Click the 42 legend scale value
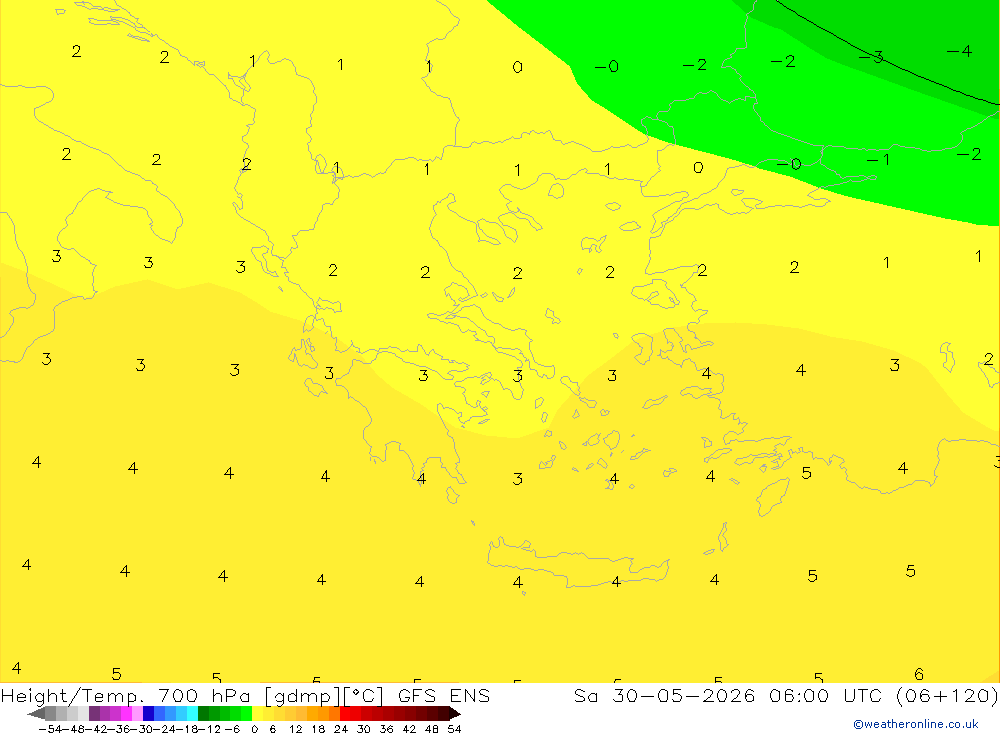Viewport: 1000px width, 733px height. coord(409,729)
